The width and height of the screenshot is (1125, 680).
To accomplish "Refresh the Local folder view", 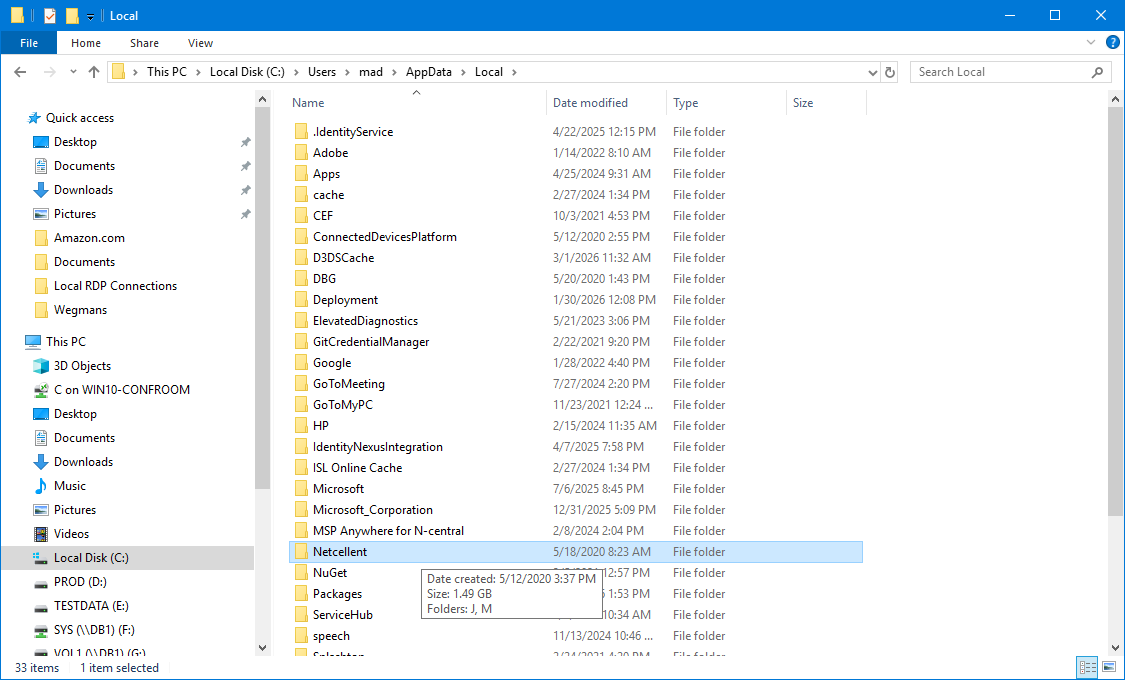I will (x=891, y=72).
